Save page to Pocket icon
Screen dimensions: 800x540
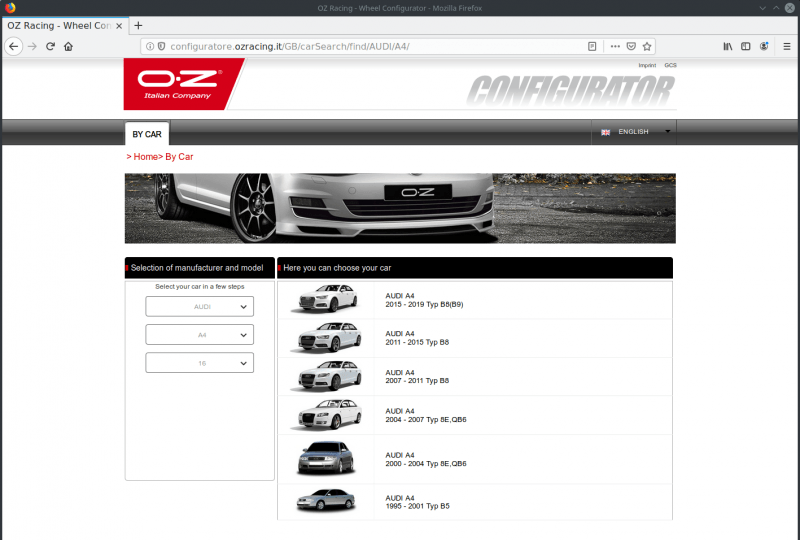pyautogui.click(x=631, y=46)
